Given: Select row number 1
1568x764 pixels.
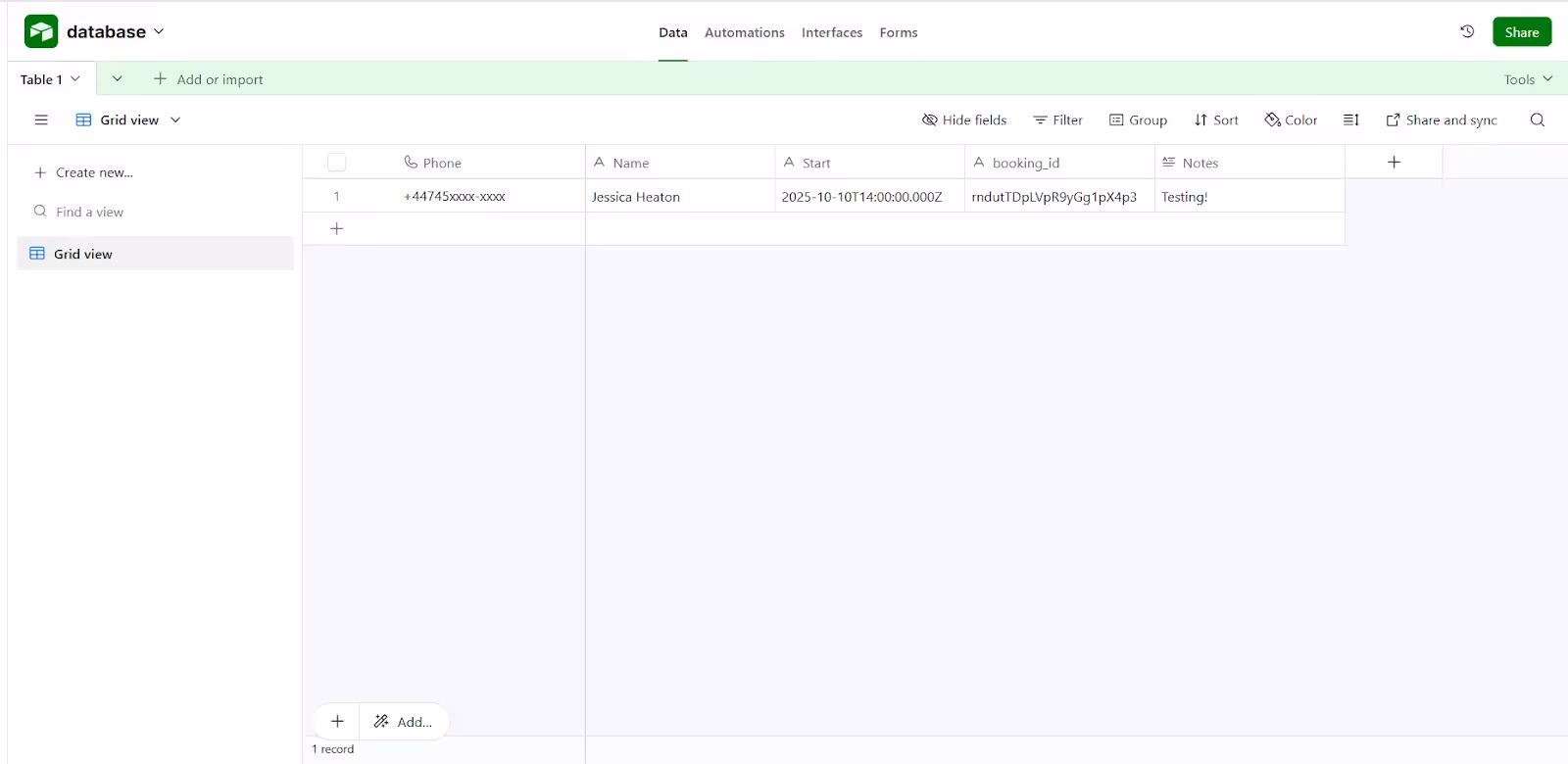Looking at the screenshot, I should tap(336, 196).
